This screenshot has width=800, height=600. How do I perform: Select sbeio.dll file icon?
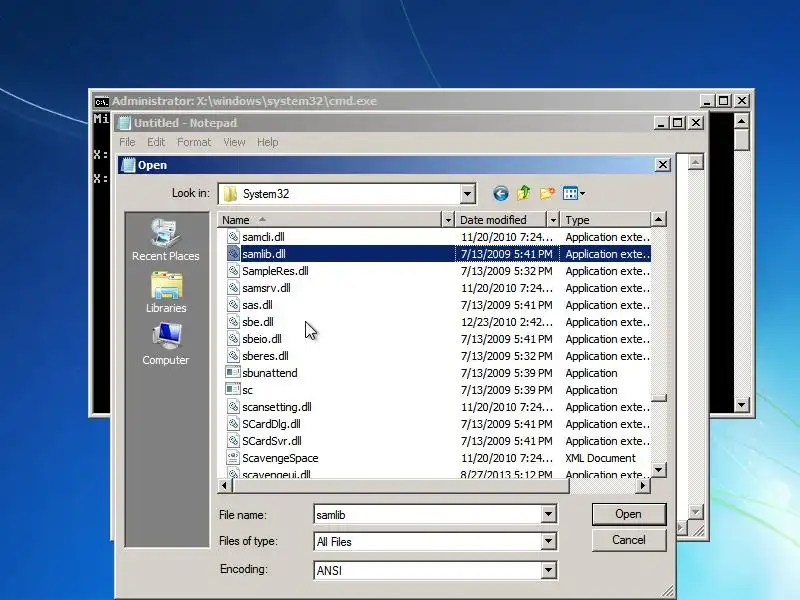(x=233, y=339)
